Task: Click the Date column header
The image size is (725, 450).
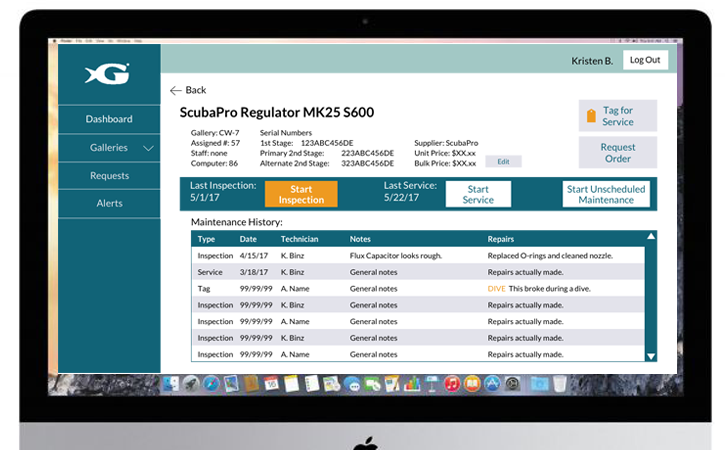Action: pyautogui.click(x=248, y=239)
